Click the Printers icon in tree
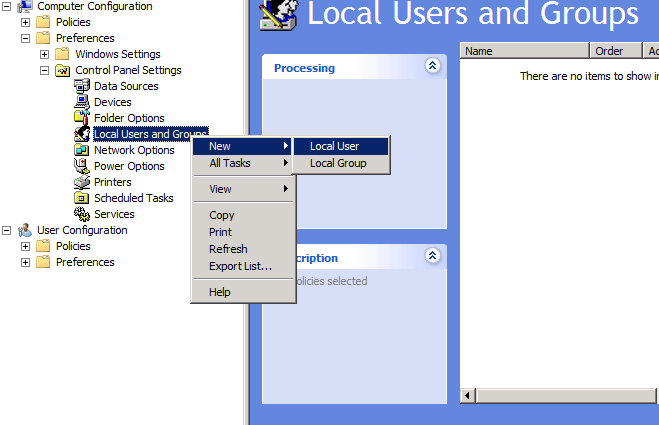The image size is (659, 425). click(x=83, y=182)
